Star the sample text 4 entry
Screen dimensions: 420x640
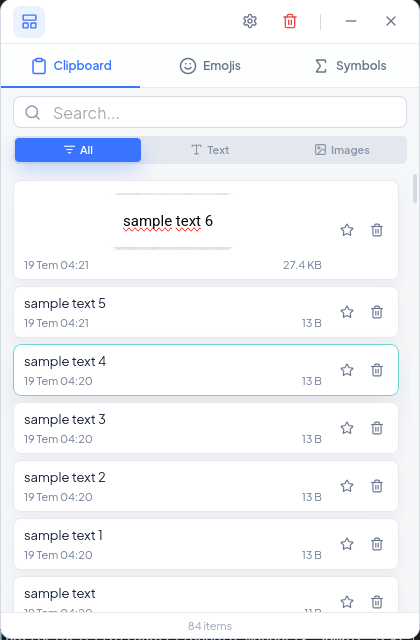coord(347,370)
